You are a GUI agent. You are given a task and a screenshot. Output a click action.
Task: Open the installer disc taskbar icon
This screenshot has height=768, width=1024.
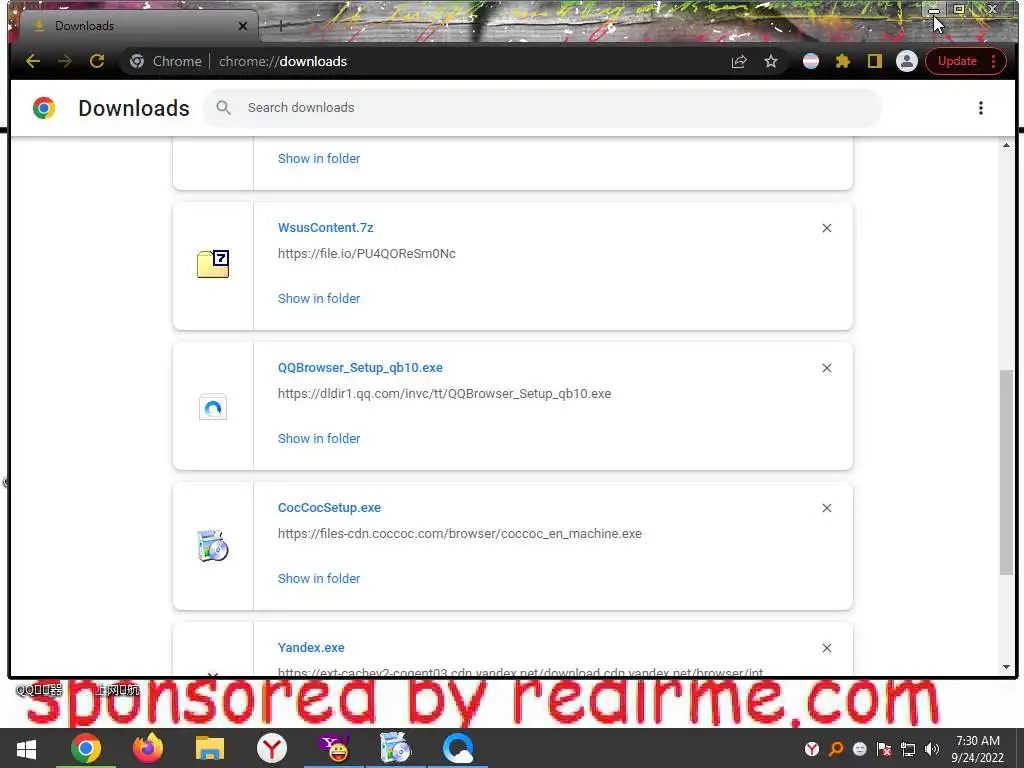click(396, 748)
